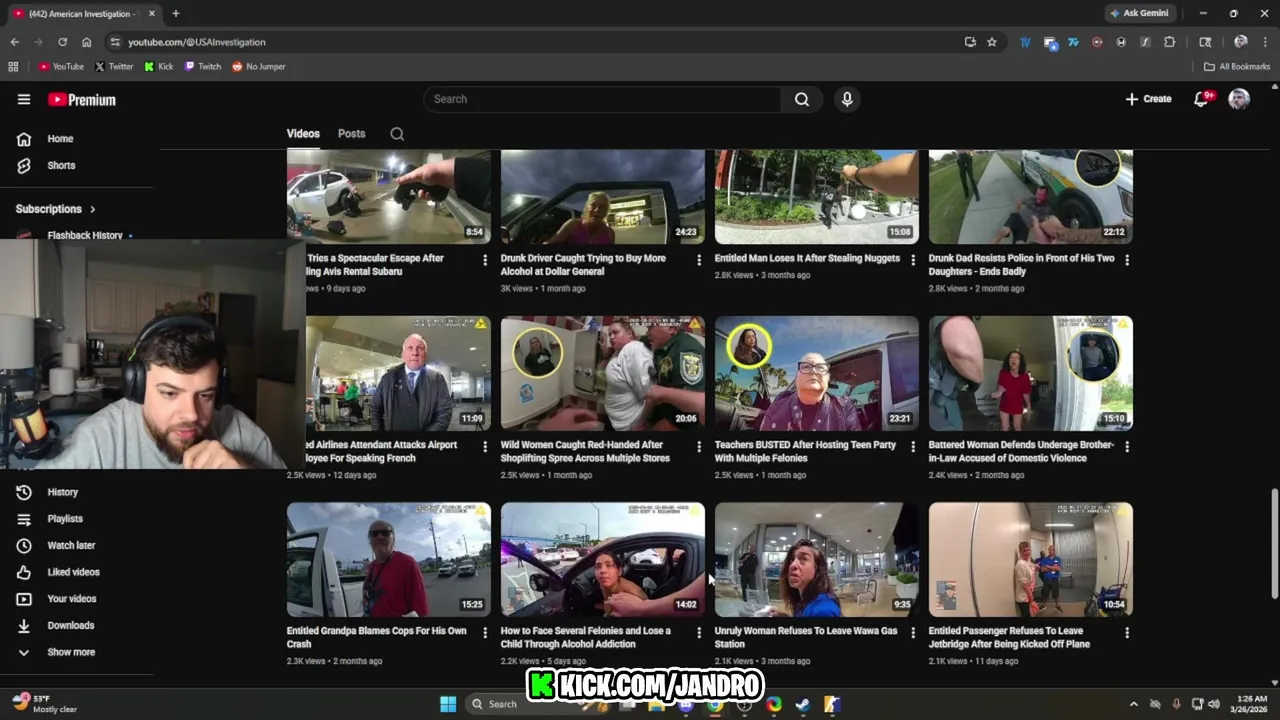Viewport: 1280px width, 720px height.
Task: Open Kick bookmark in bookmarks bar
Action: [x=159, y=66]
